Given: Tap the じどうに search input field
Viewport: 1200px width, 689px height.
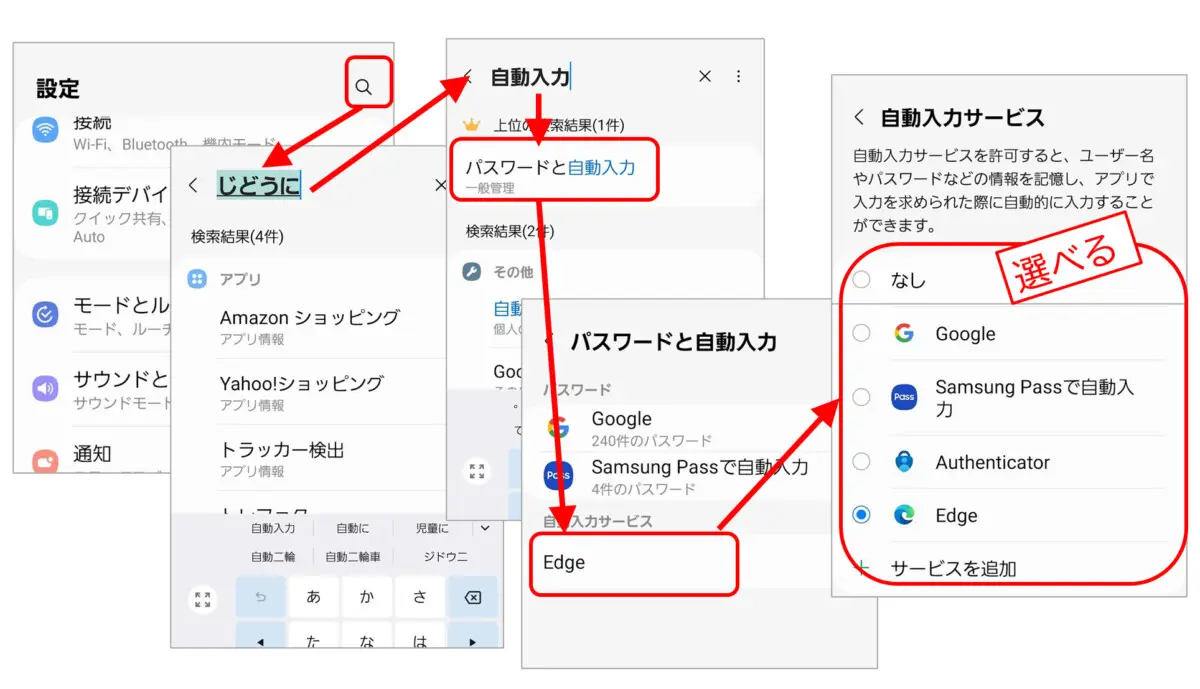Looking at the screenshot, I should (x=258, y=185).
